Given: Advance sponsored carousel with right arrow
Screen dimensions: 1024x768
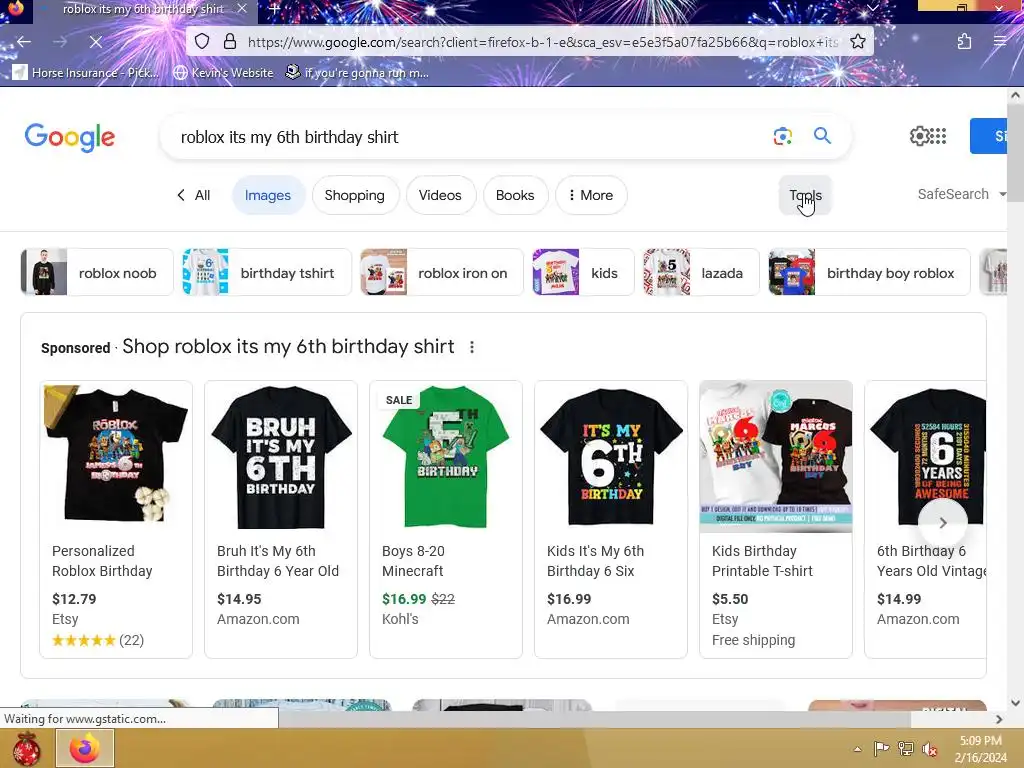Looking at the screenshot, I should click(942, 522).
